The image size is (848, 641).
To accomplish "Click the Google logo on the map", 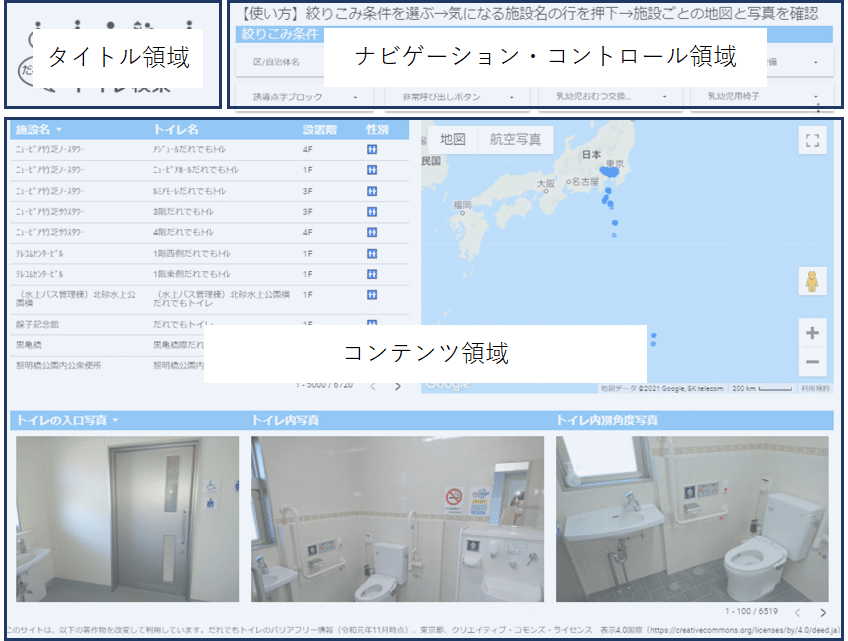I will coord(449,386).
